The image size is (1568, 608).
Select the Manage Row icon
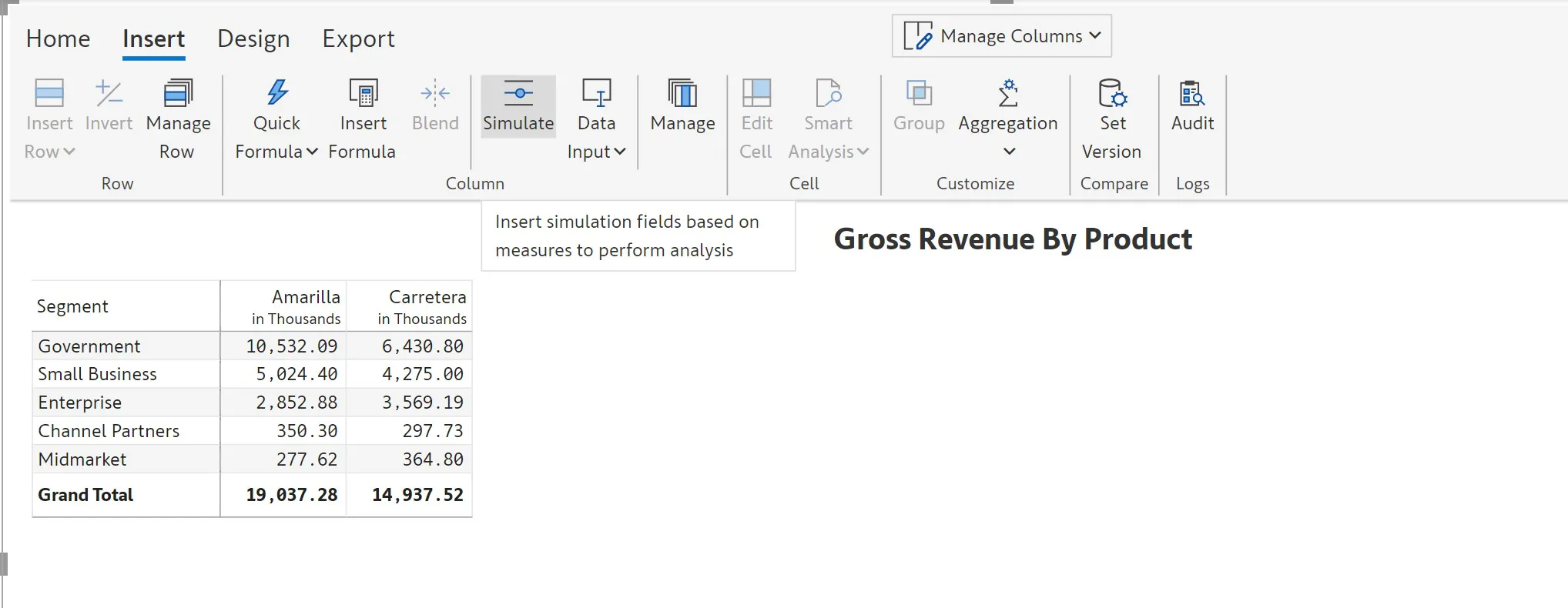tap(179, 92)
